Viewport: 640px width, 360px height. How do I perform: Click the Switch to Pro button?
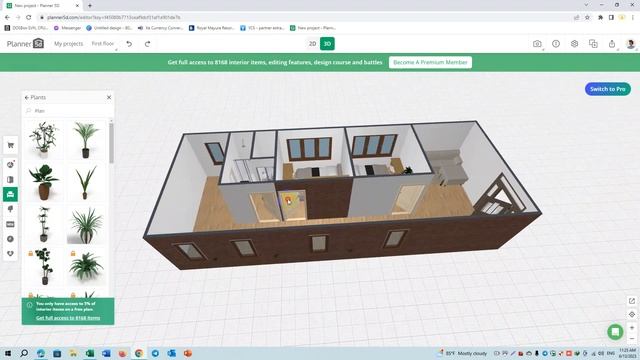(607, 89)
